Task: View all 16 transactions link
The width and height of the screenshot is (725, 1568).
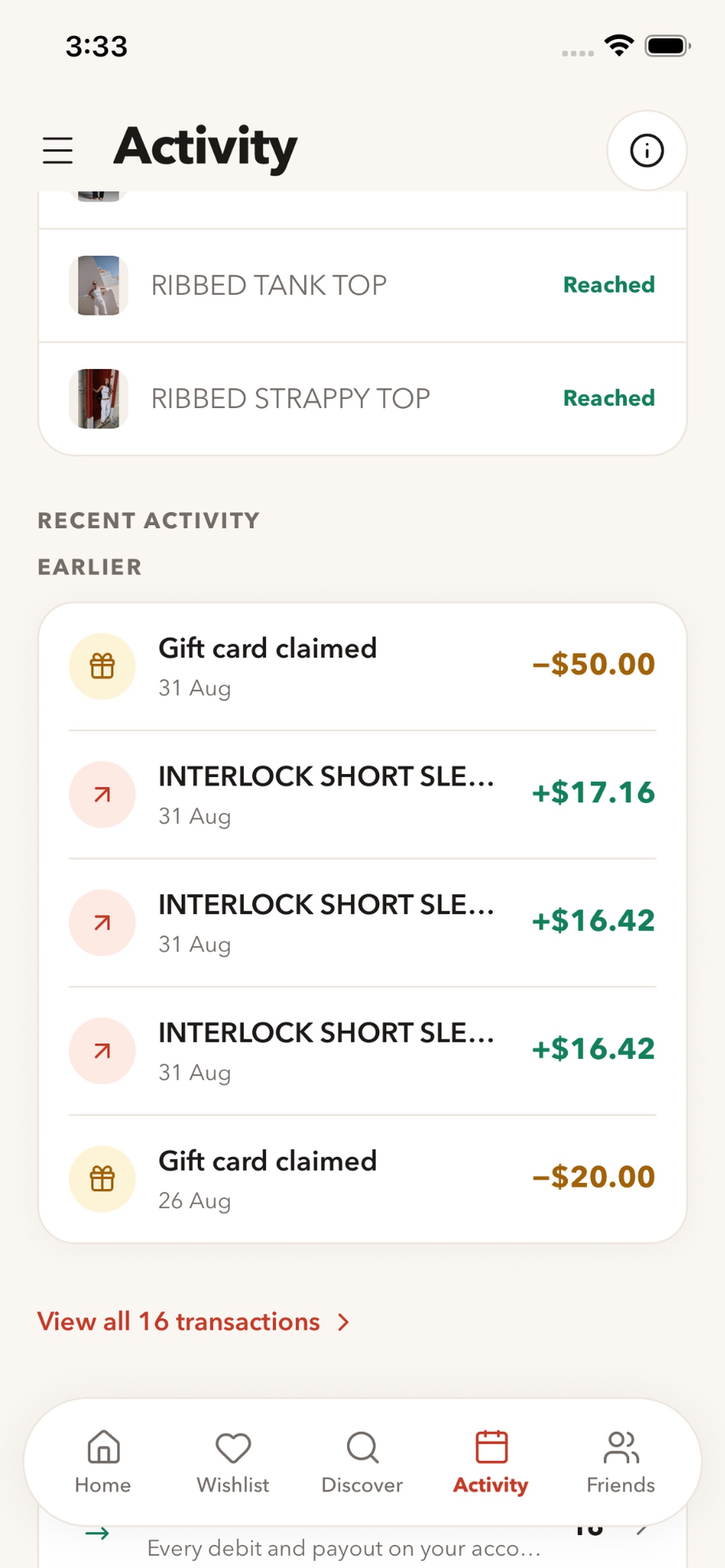Action: 178,1321
